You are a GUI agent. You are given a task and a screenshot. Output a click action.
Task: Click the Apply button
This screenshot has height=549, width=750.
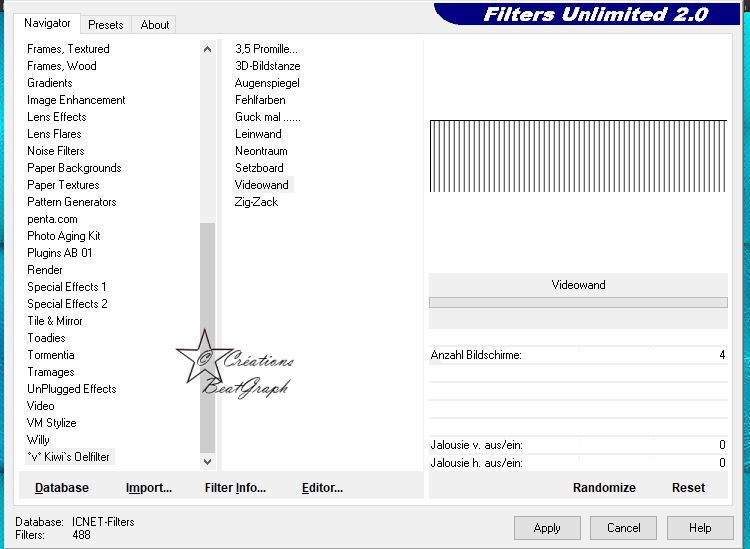547,528
